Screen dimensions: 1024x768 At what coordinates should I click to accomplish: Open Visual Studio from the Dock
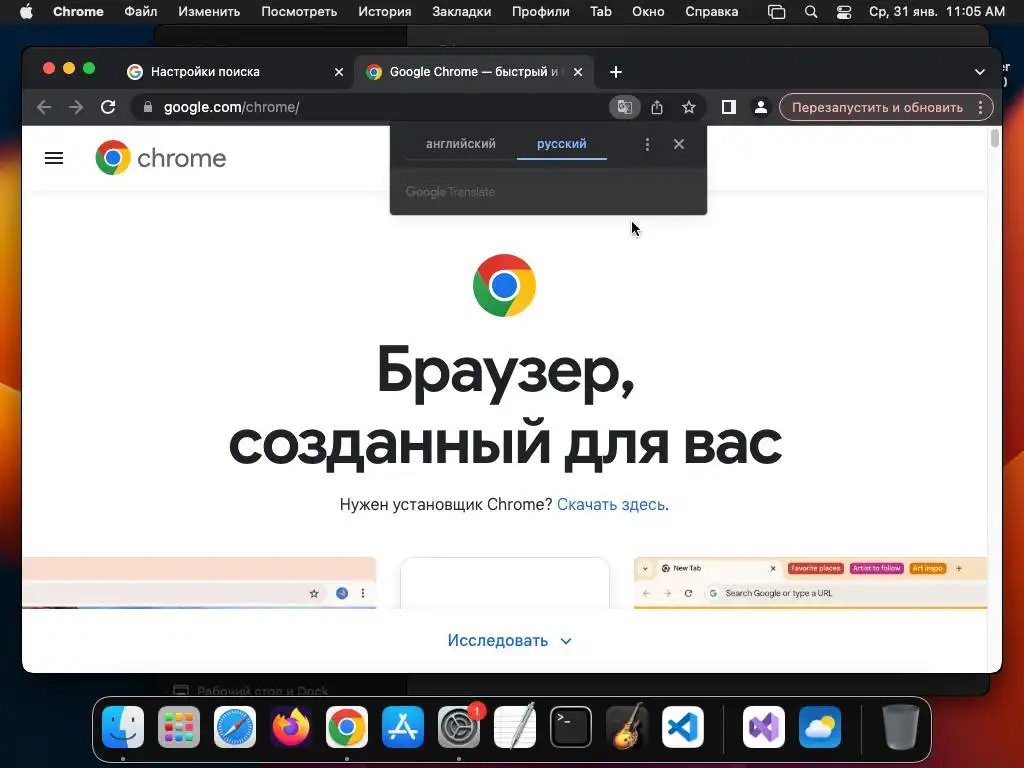(764, 727)
